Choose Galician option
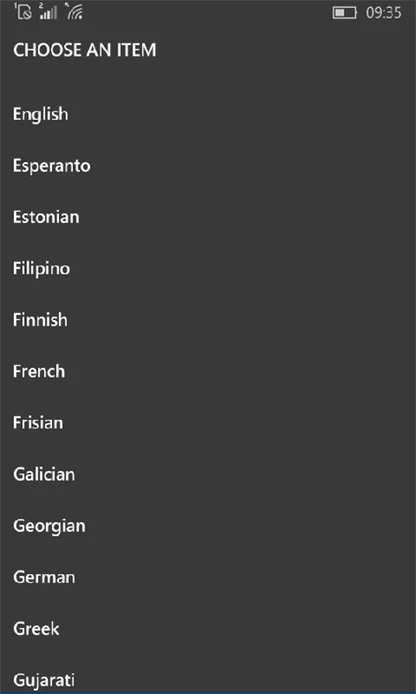The height and width of the screenshot is (694, 416). coord(44,474)
